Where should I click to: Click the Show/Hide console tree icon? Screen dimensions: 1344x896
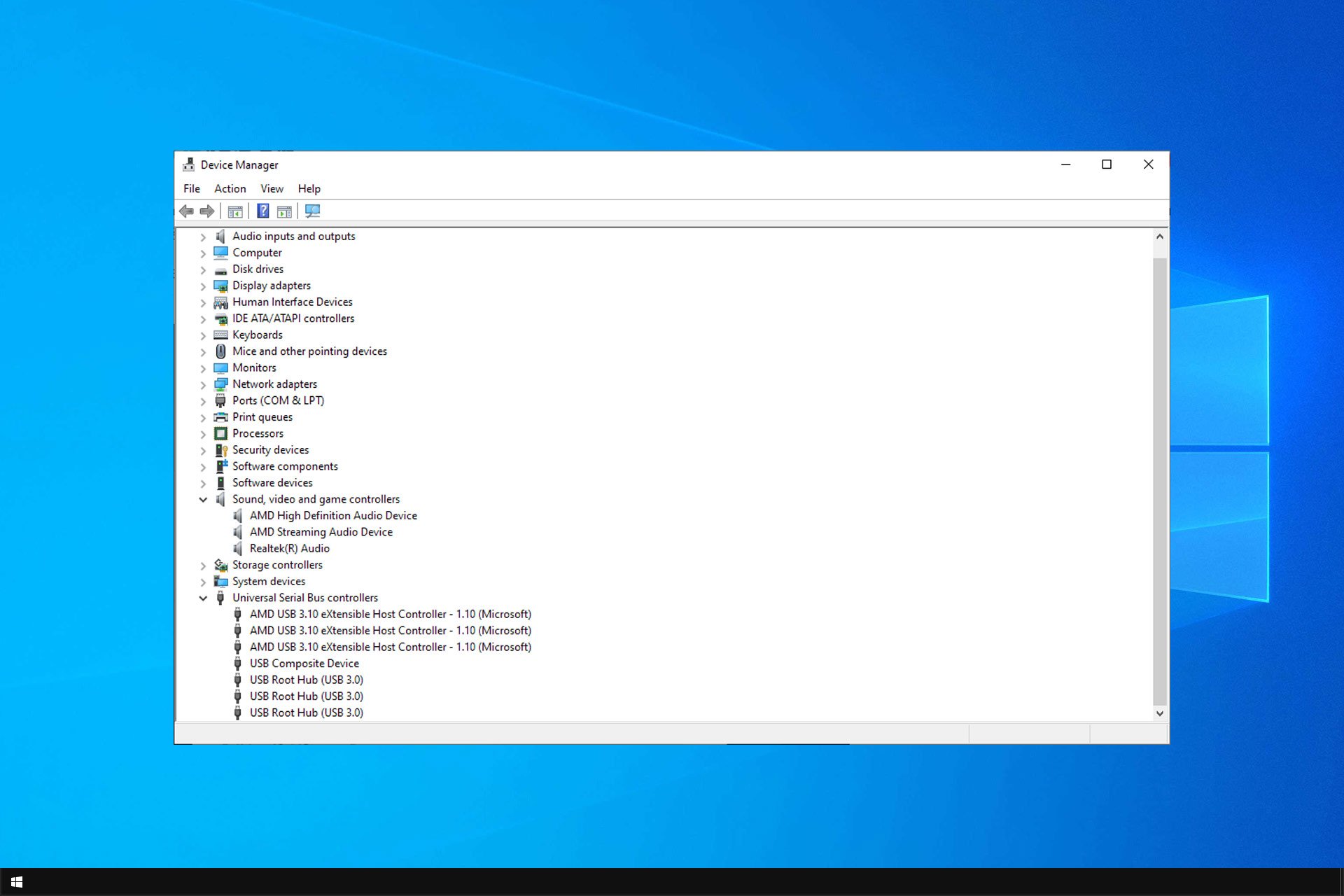pyautogui.click(x=235, y=211)
